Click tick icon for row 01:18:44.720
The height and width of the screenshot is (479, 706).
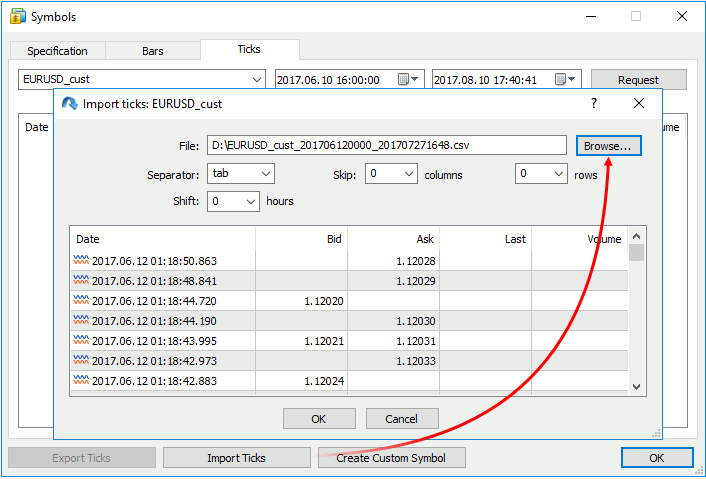click(81, 300)
